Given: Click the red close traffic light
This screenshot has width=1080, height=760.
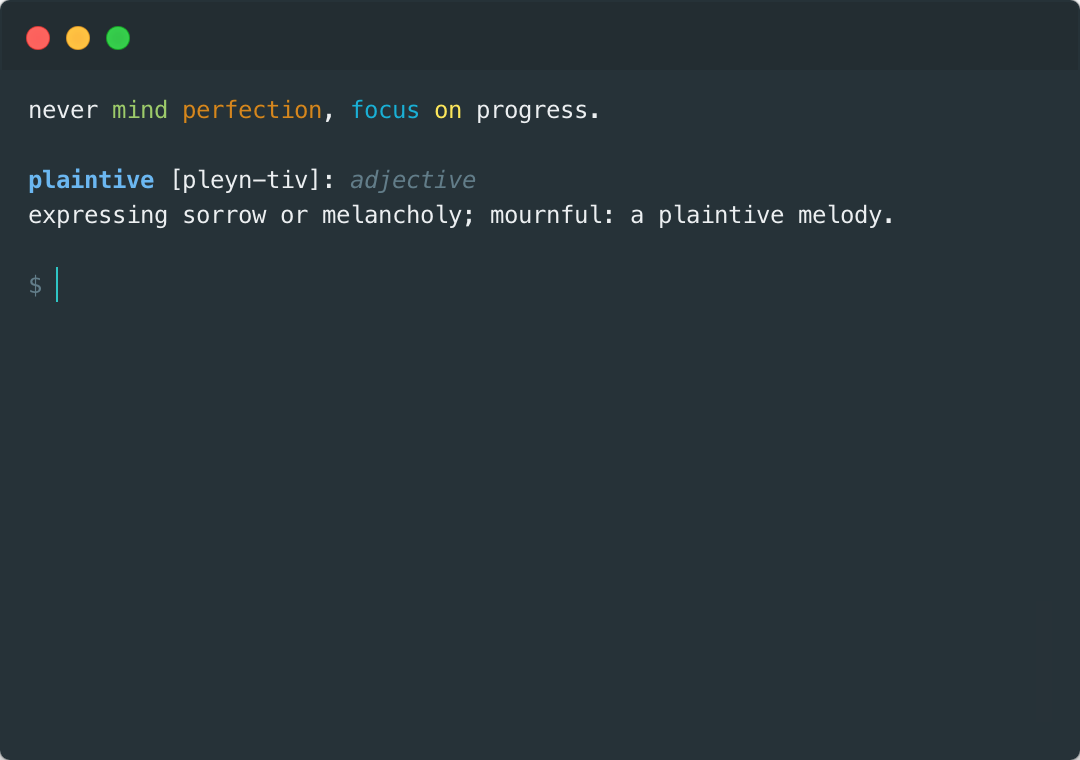Looking at the screenshot, I should point(38,37).
